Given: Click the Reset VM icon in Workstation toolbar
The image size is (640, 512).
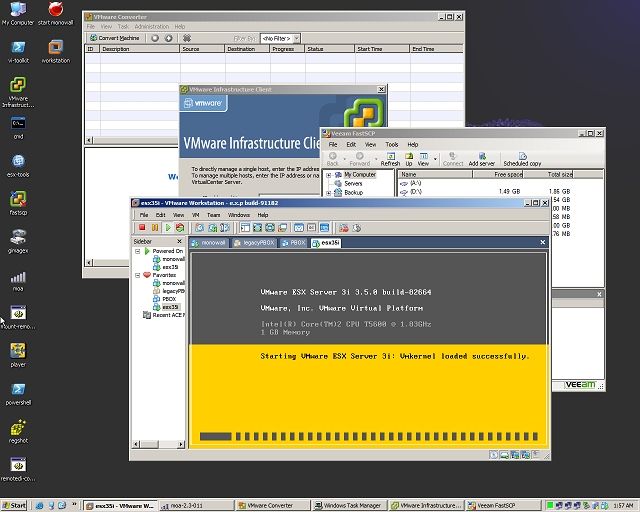Looking at the screenshot, I should pyautogui.click(x=180, y=228).
